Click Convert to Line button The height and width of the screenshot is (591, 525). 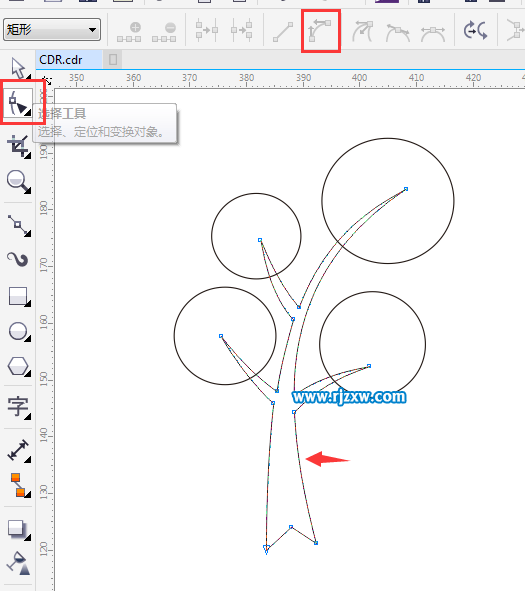[283, 32]
